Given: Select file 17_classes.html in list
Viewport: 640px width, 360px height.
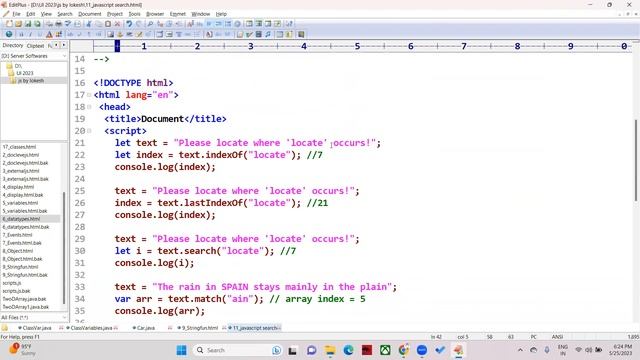Looking at the screenshot, I should point(19,147).
